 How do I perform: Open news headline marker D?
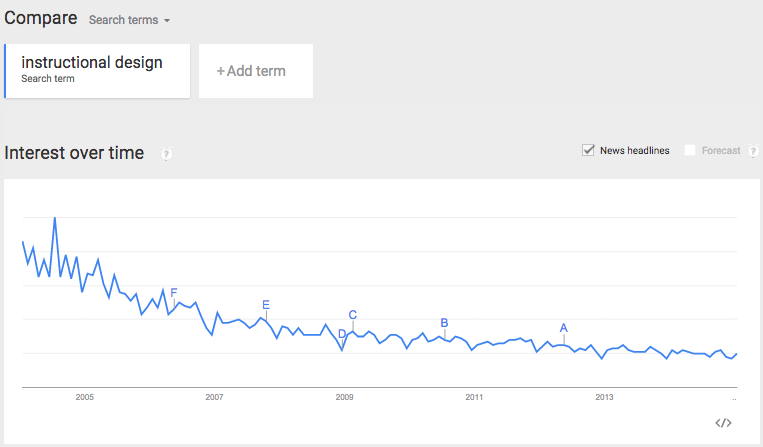point(342,334)
